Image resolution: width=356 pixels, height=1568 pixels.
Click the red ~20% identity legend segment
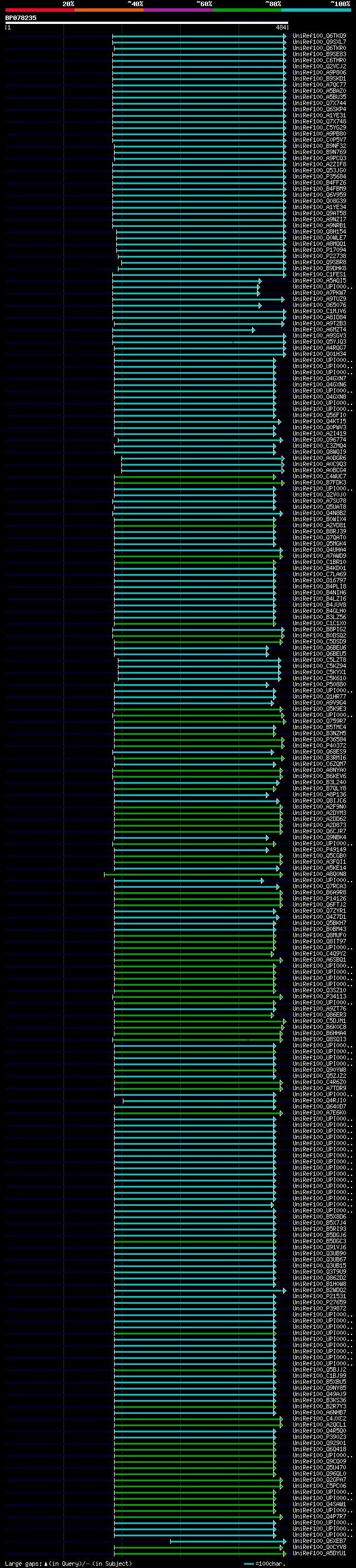pos(39,10)
